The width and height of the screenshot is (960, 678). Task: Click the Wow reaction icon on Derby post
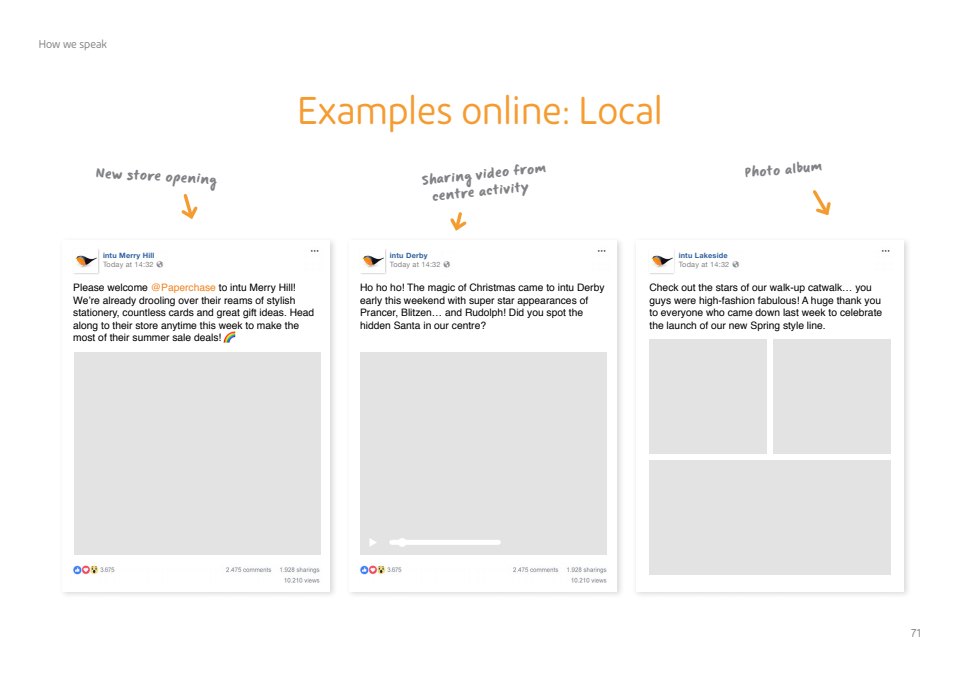click(x=381, y=570)
